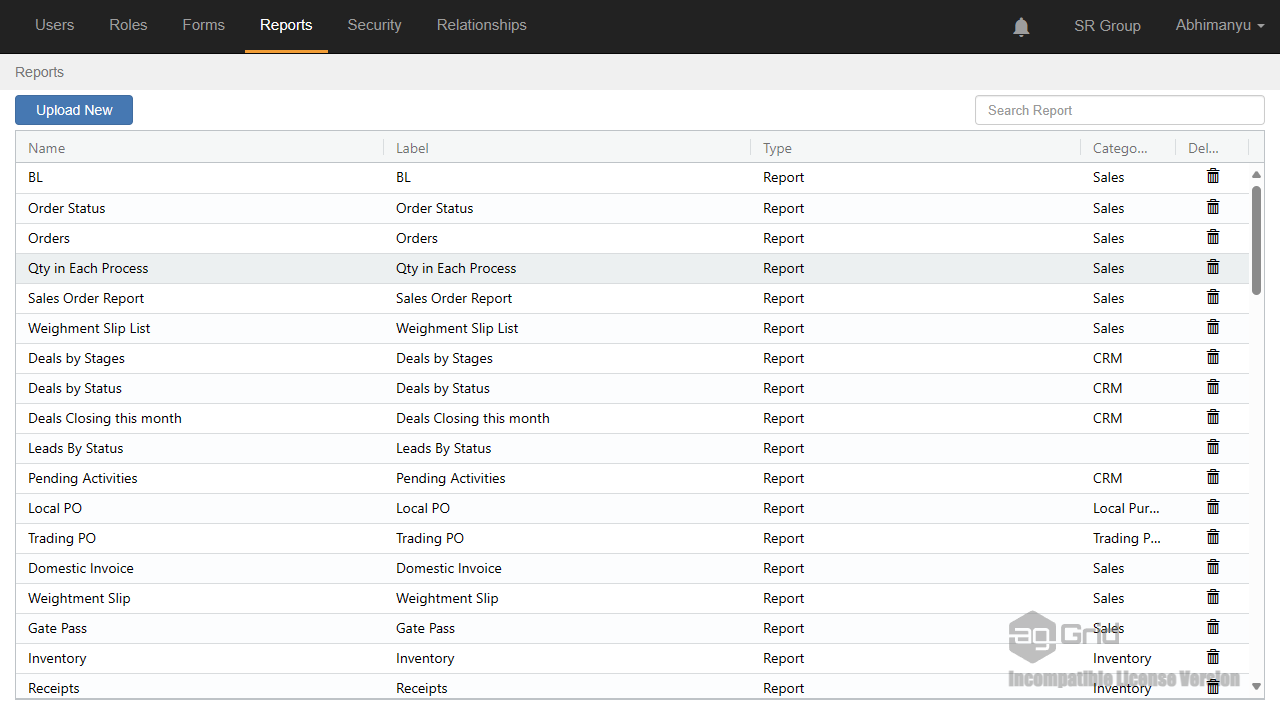This screenshot has height=720, width=1280.
Task: Click the Upload New button
Action: point(74,110)
